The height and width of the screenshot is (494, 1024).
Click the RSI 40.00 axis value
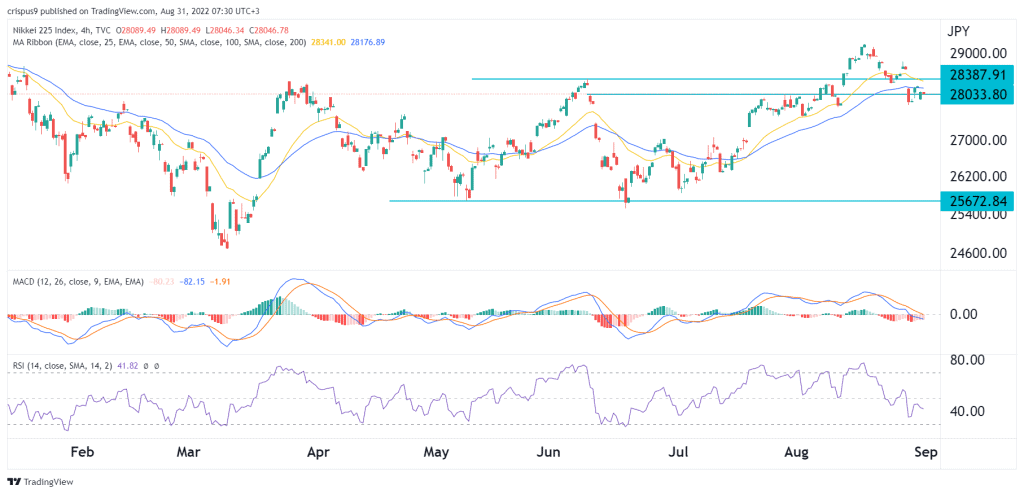[967, 411]
